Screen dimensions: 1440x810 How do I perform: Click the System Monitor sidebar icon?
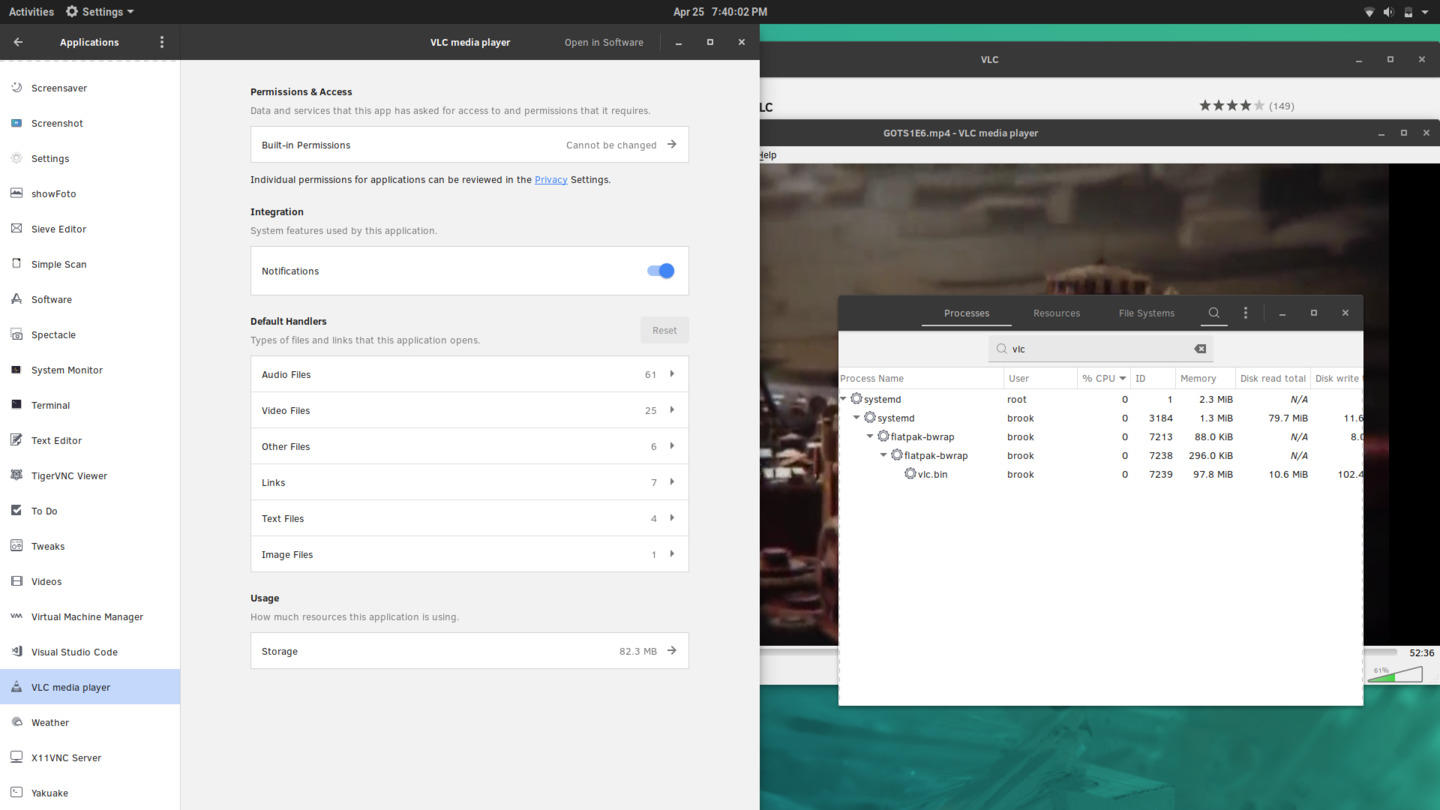tap(16, 370)
